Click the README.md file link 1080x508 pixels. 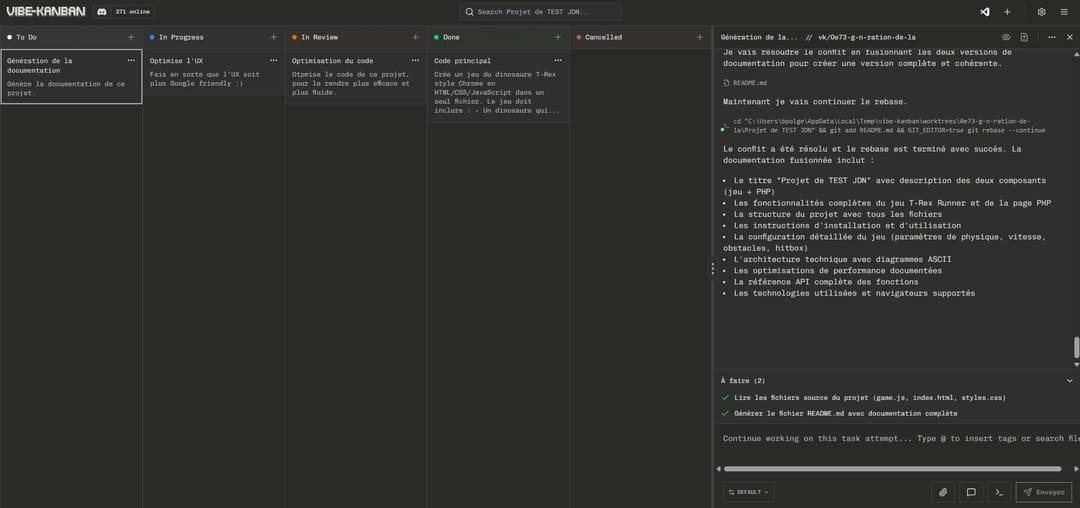[x=749, y=83]
